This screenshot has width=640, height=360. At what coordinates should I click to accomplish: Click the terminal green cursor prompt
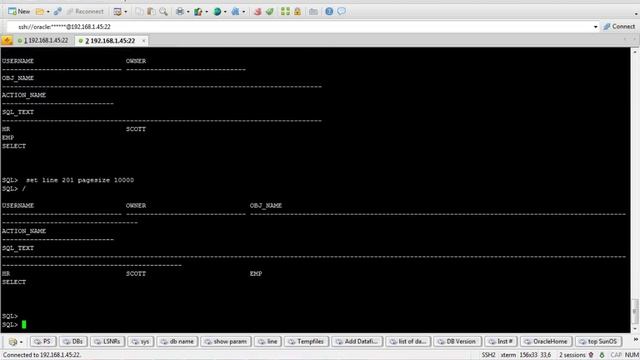coord(24,324)
